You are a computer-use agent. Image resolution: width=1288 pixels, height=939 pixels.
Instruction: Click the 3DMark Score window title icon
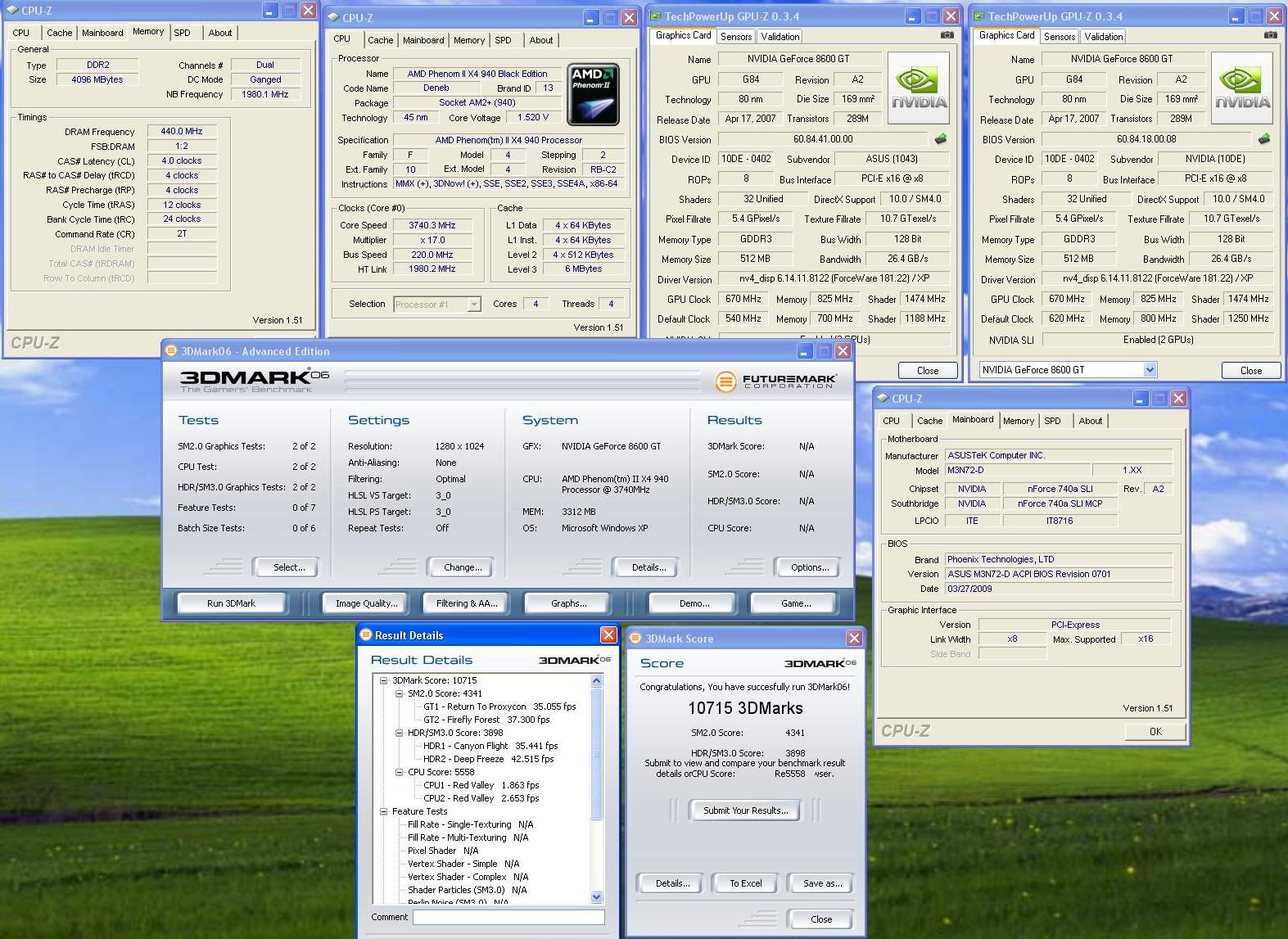point(635,639)
